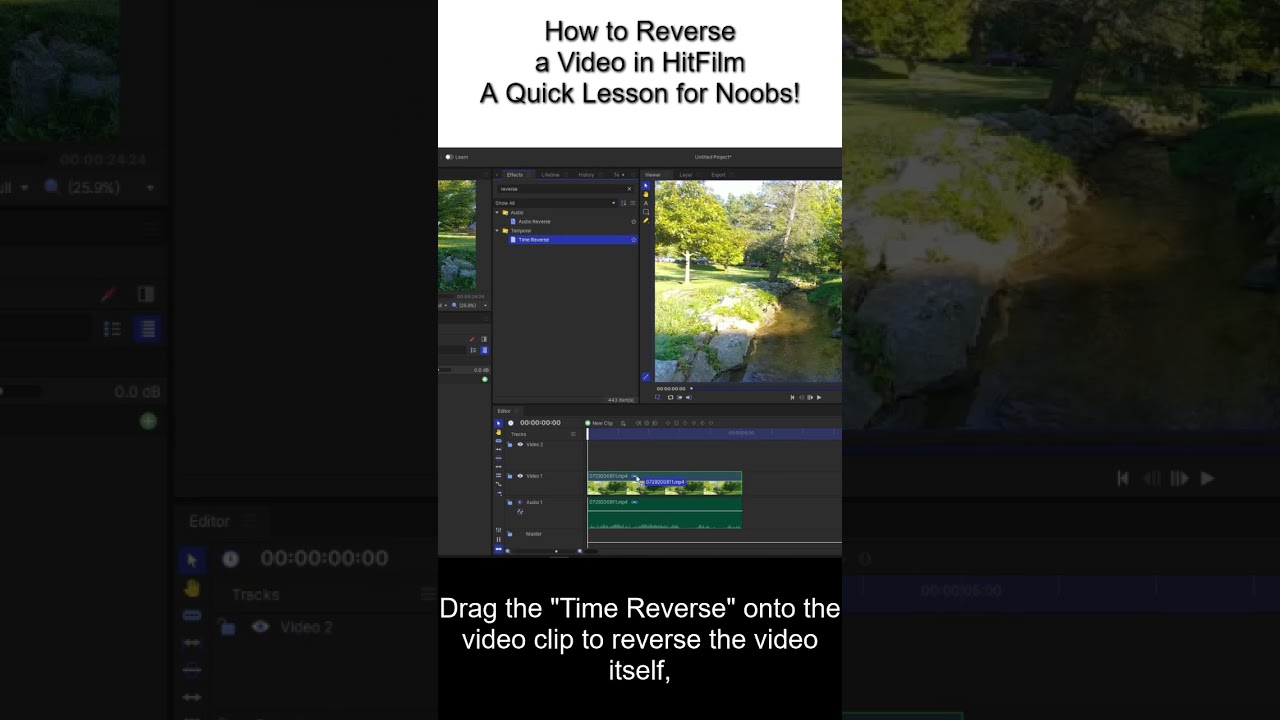This screenshot has height=720, width=1280.
Task: Click the Viewer timecode 00:00:00:00
Action: pos(671,389)
